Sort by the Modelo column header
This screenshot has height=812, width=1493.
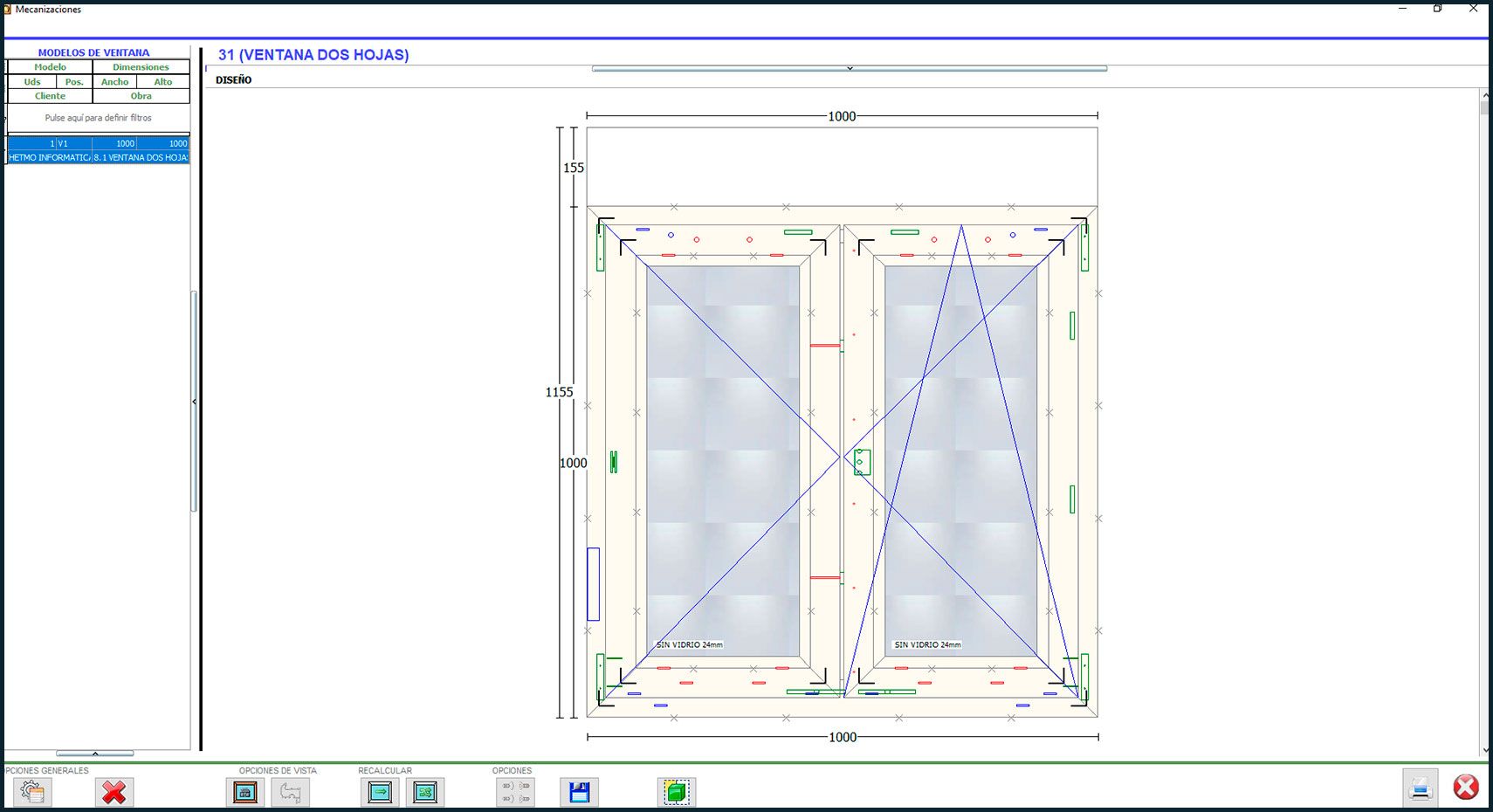point(50,67)
